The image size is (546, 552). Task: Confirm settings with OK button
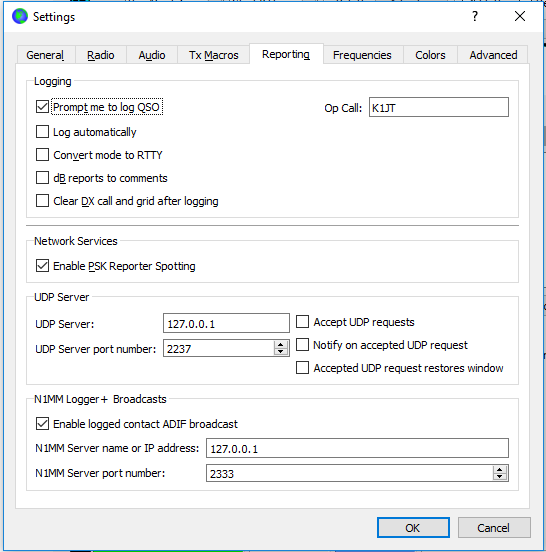point(413,527)
